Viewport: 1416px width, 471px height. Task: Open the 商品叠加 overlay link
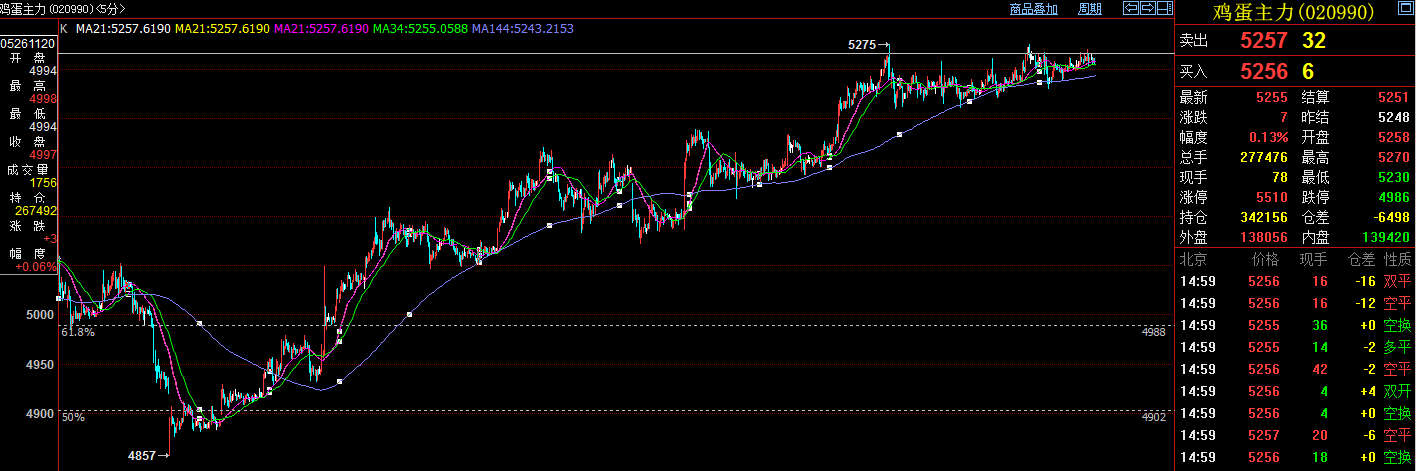tap(1033, 9)
